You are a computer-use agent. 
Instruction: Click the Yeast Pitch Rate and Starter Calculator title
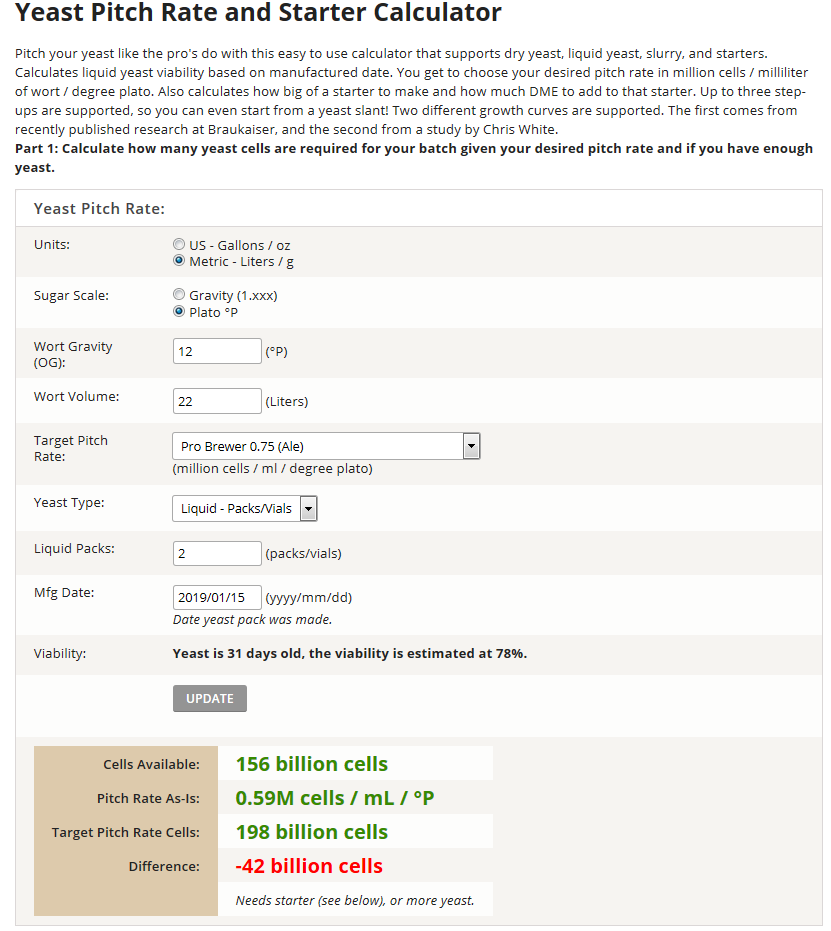click(258, 14)
